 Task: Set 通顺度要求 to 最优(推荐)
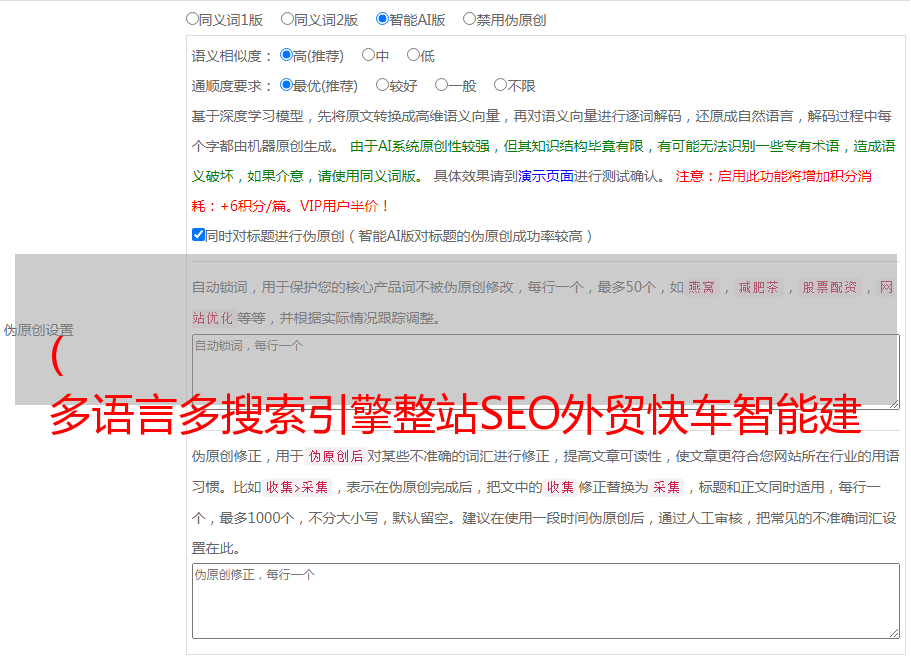pos(286,85)
